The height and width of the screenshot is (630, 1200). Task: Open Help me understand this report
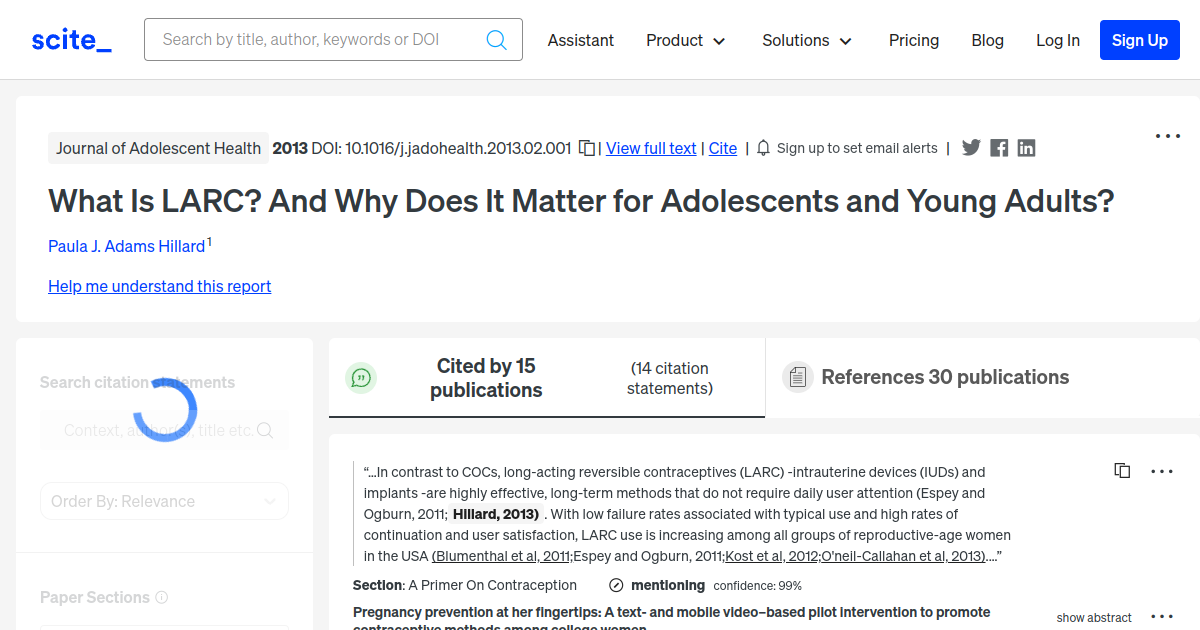coord(159,286)
